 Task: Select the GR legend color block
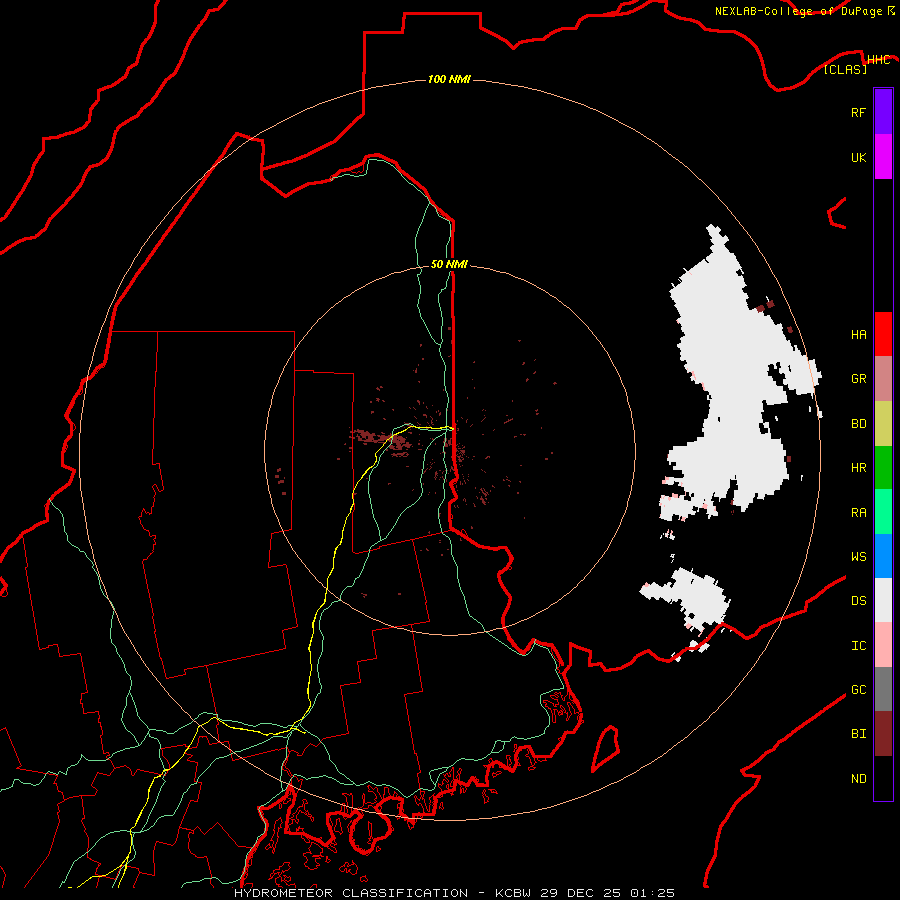coord(883,379)
